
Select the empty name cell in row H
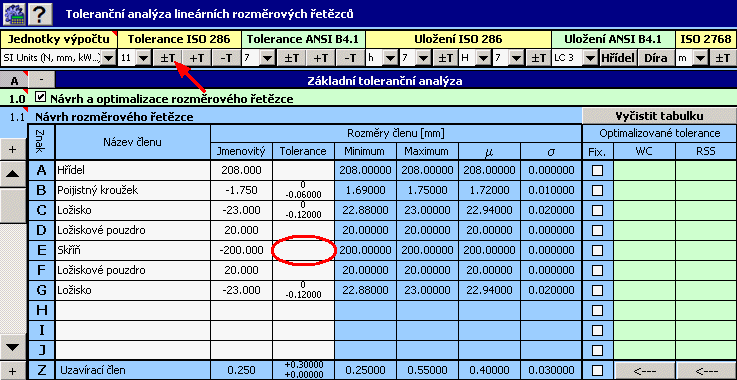[x=133, y=310]
